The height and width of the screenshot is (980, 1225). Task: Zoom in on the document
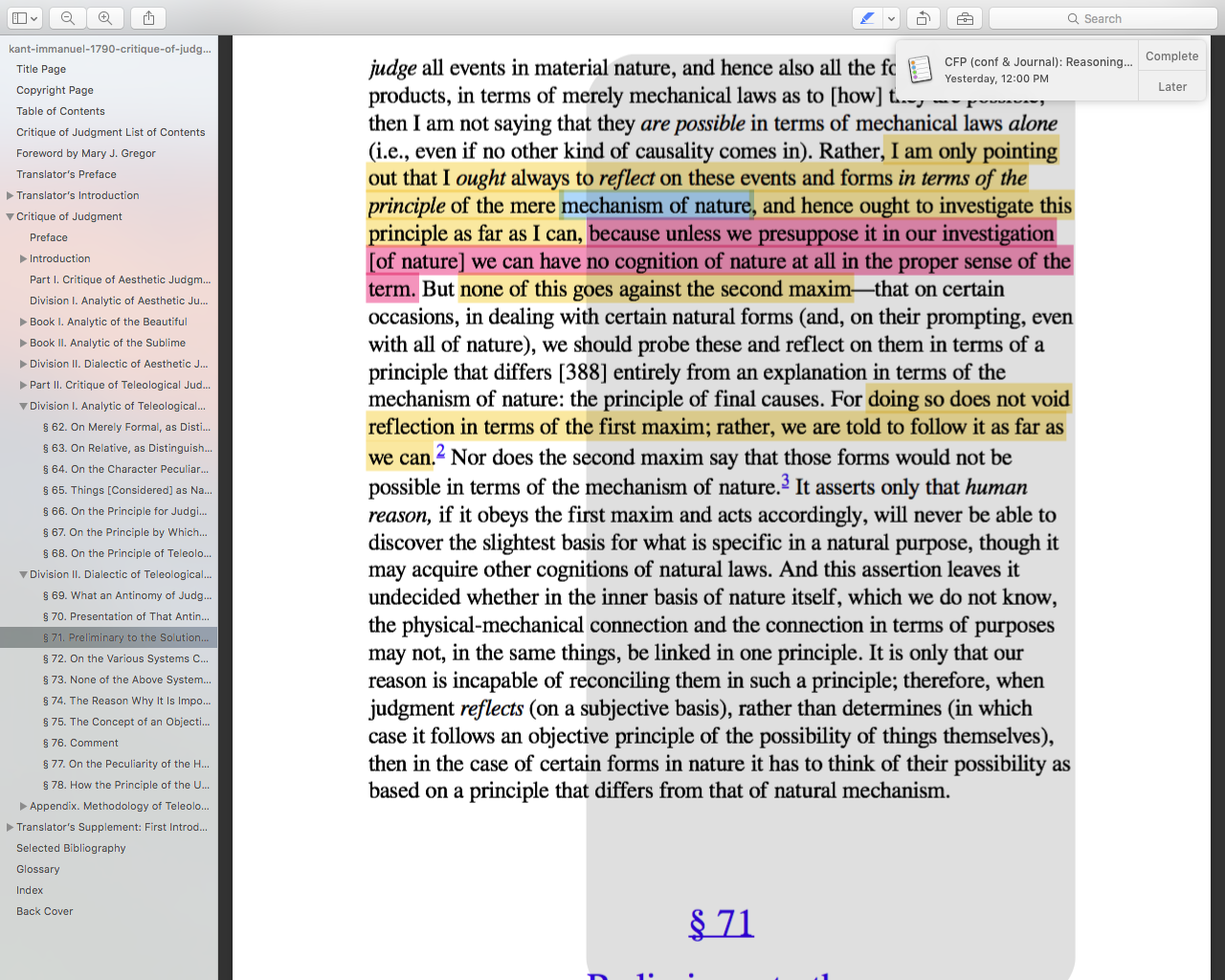[105, 18]
